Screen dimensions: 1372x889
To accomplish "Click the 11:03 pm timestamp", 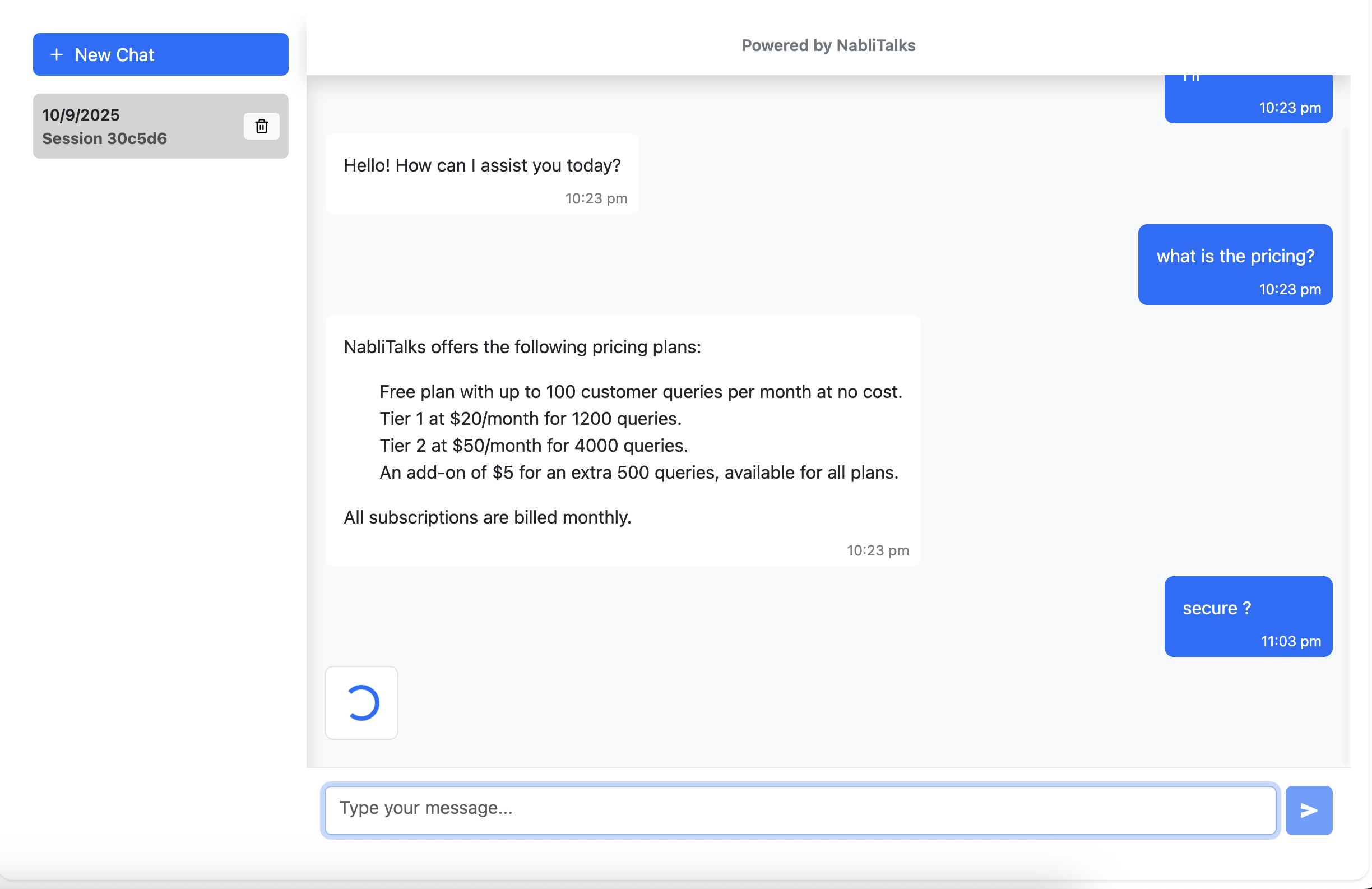I will coord(1290,641).
